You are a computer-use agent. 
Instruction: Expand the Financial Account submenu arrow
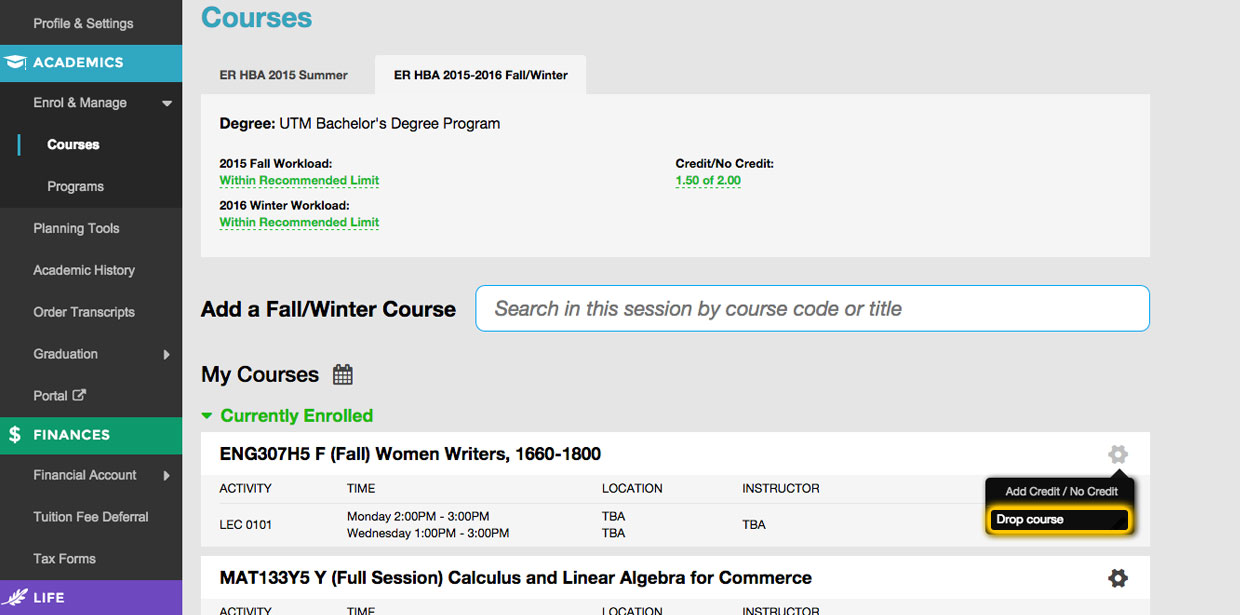tap(167, 476)
